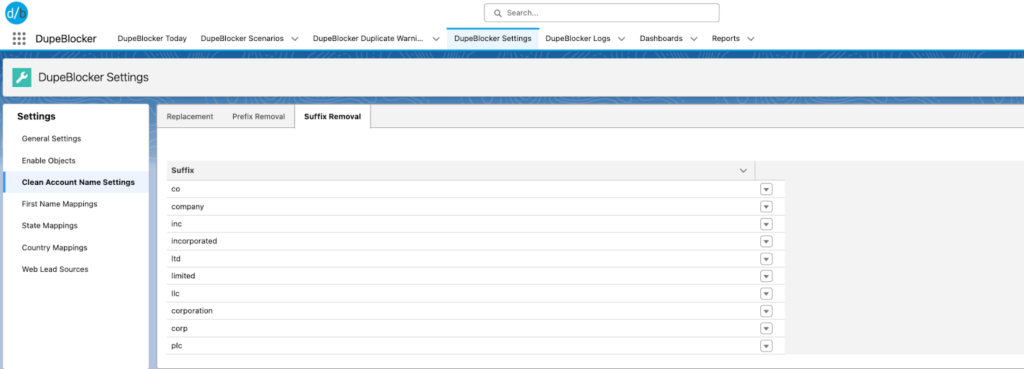This screenshot has width=1024, height=369.
Task: Open row actions dropdown for llc
Action: [x=767, y=293]
